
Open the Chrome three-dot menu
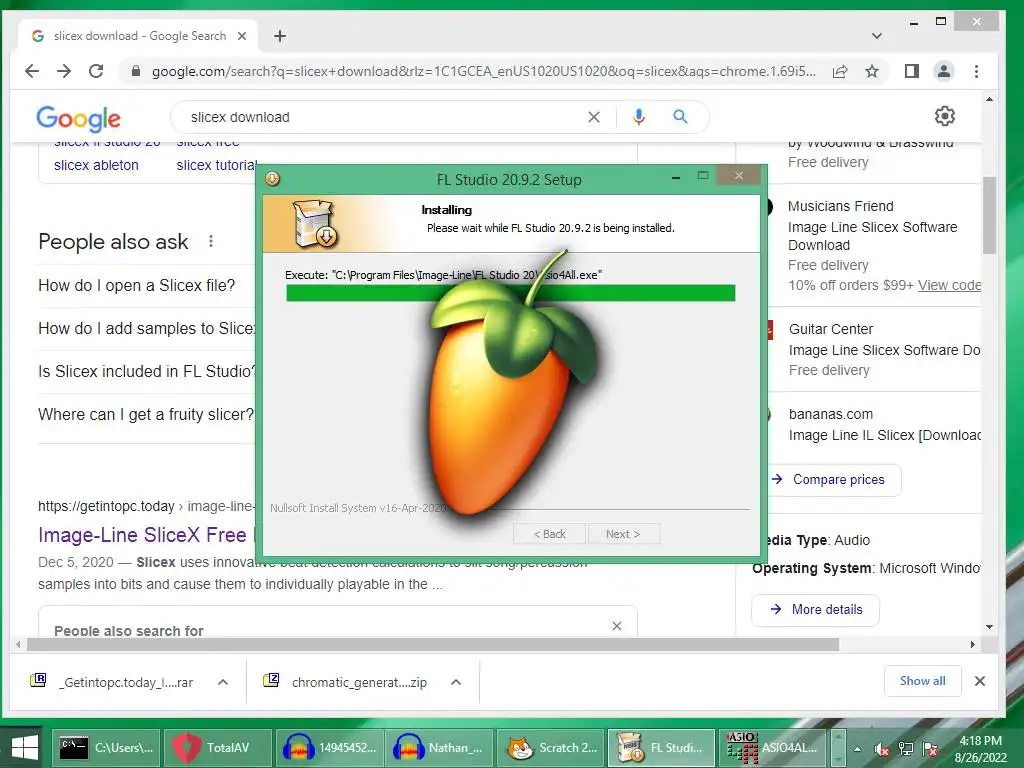pyautogui.click(x=976, y=71)
